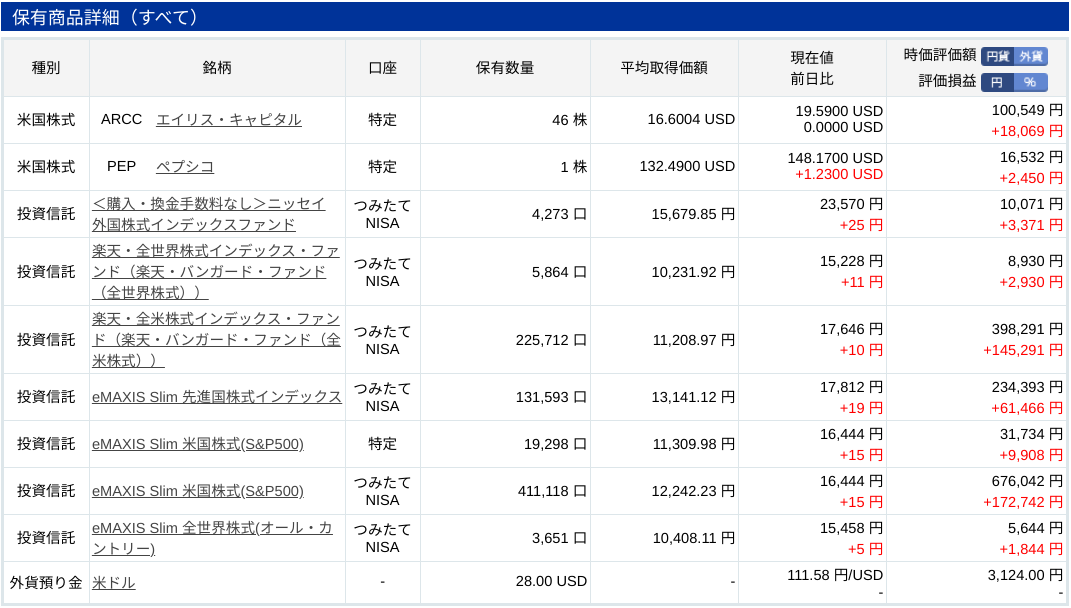Open eMAXIS Slim 全世界株式(オール・カントリー) link
This screenshot has width=1071, height=608.
click(x=212, y=538)
